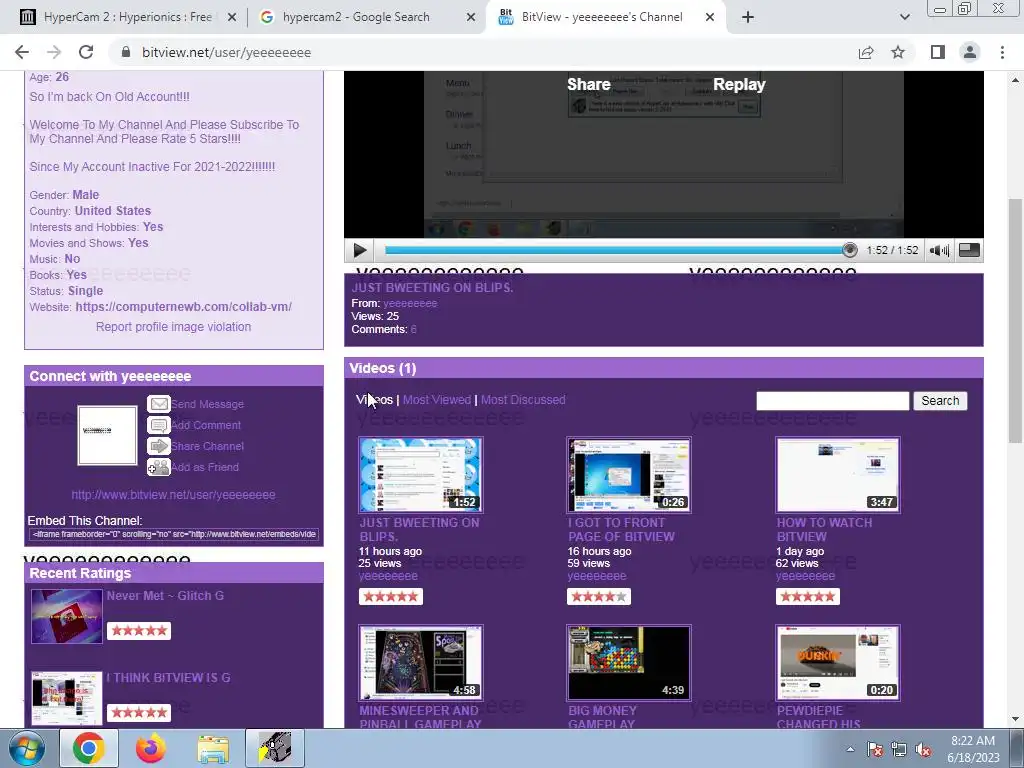Bookmark this page with the star icon

point(898,52)
